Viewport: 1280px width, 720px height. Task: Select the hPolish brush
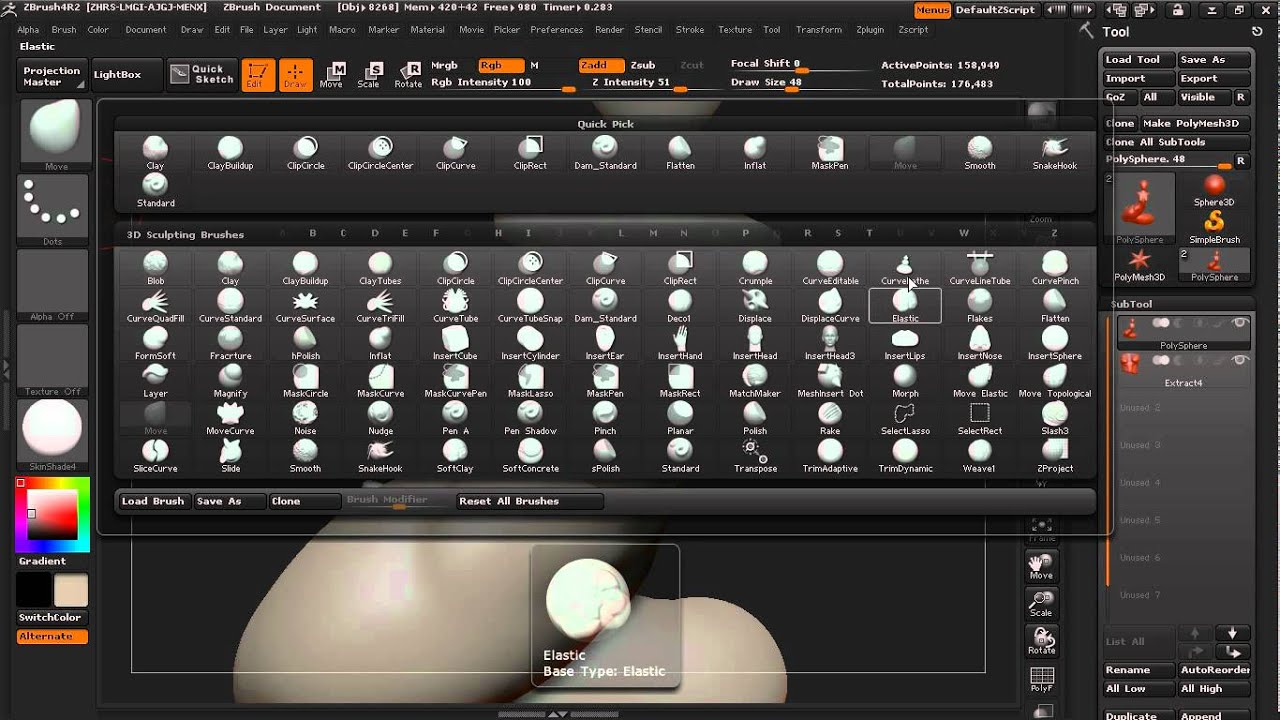(305, 343)
